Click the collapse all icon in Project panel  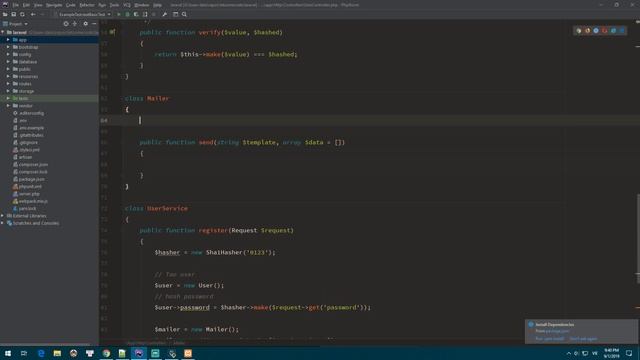75,24
